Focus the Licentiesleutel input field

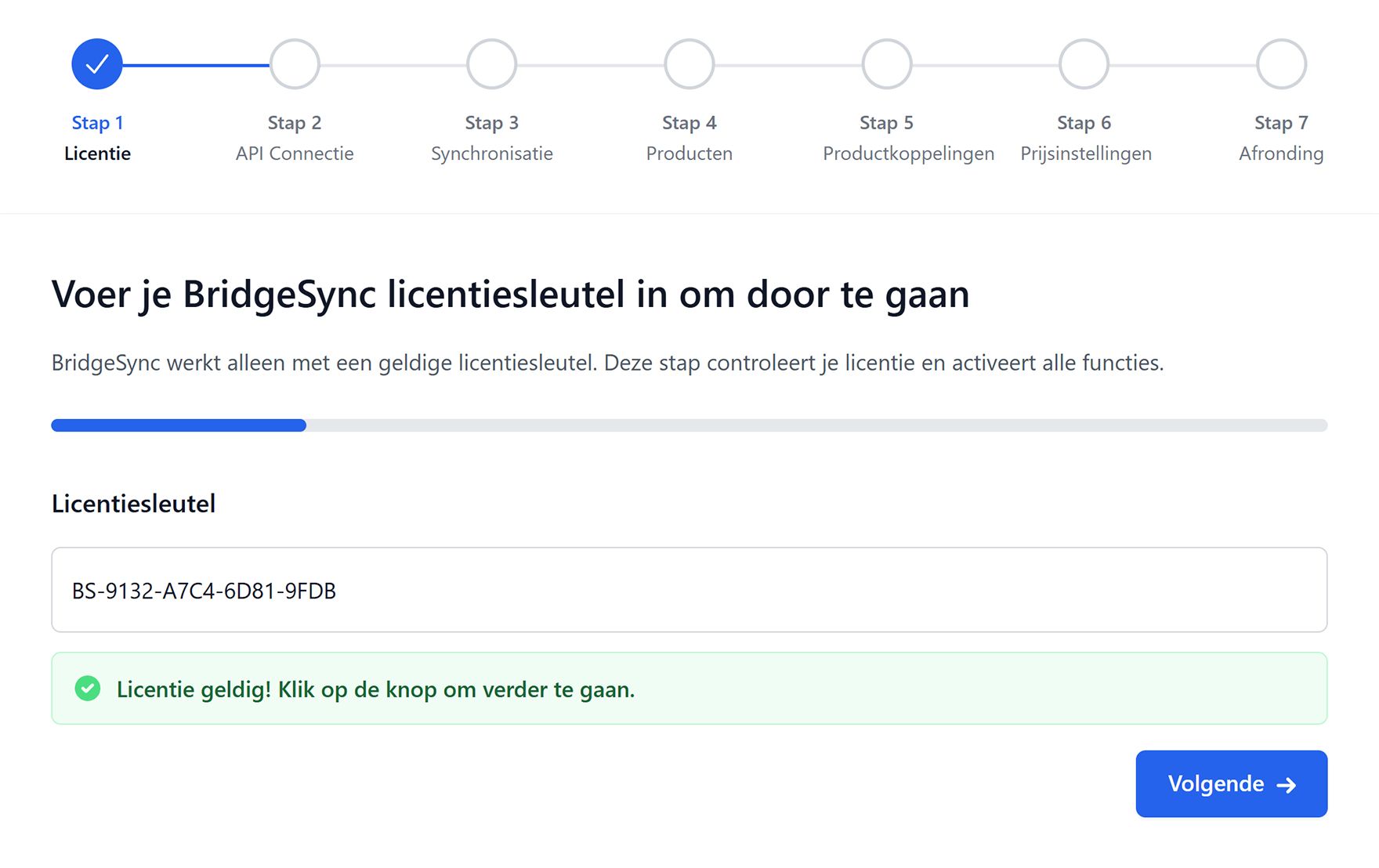pos(689,590)
